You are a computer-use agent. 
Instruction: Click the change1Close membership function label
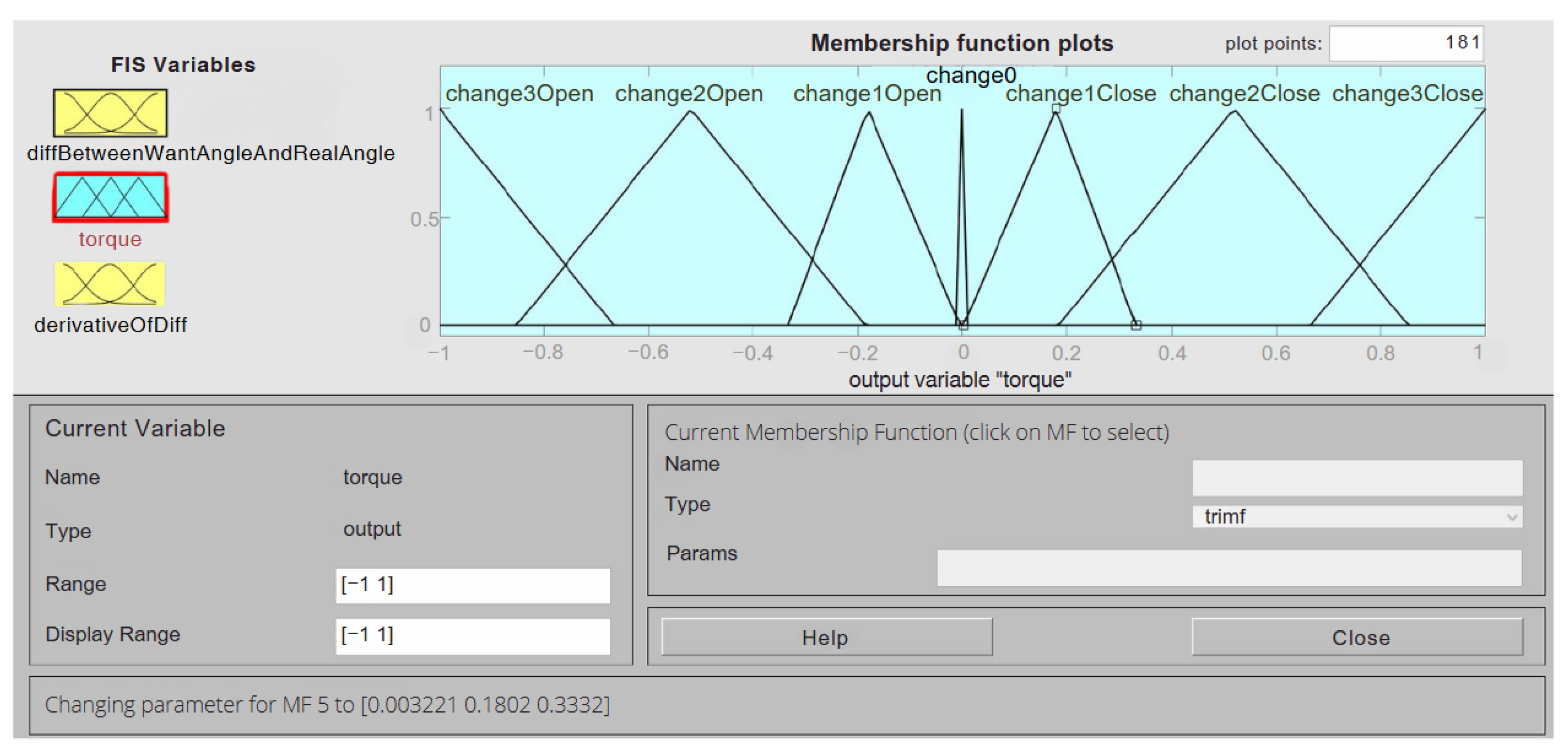coord(1080,94)
